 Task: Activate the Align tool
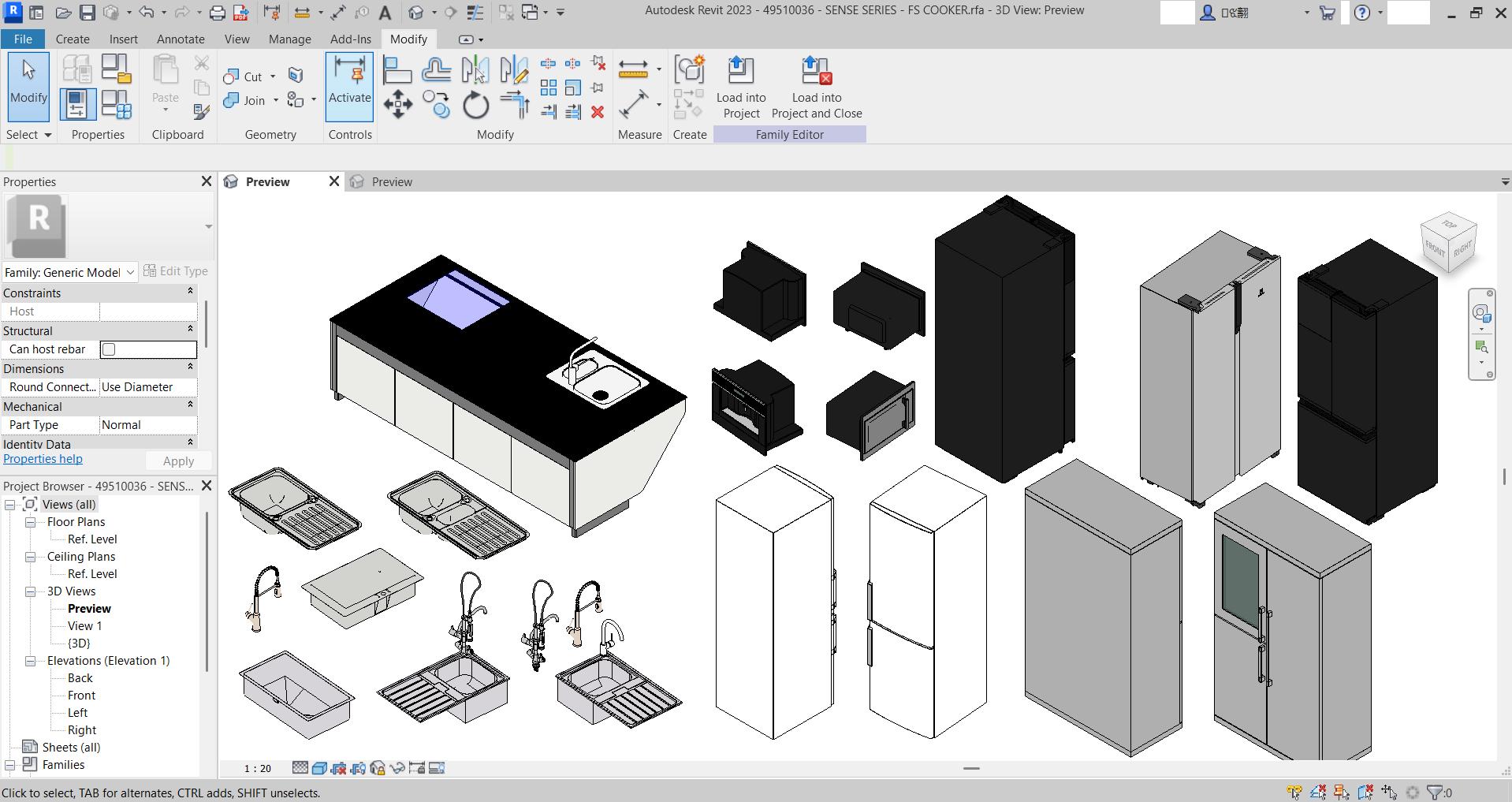point(397,70)
